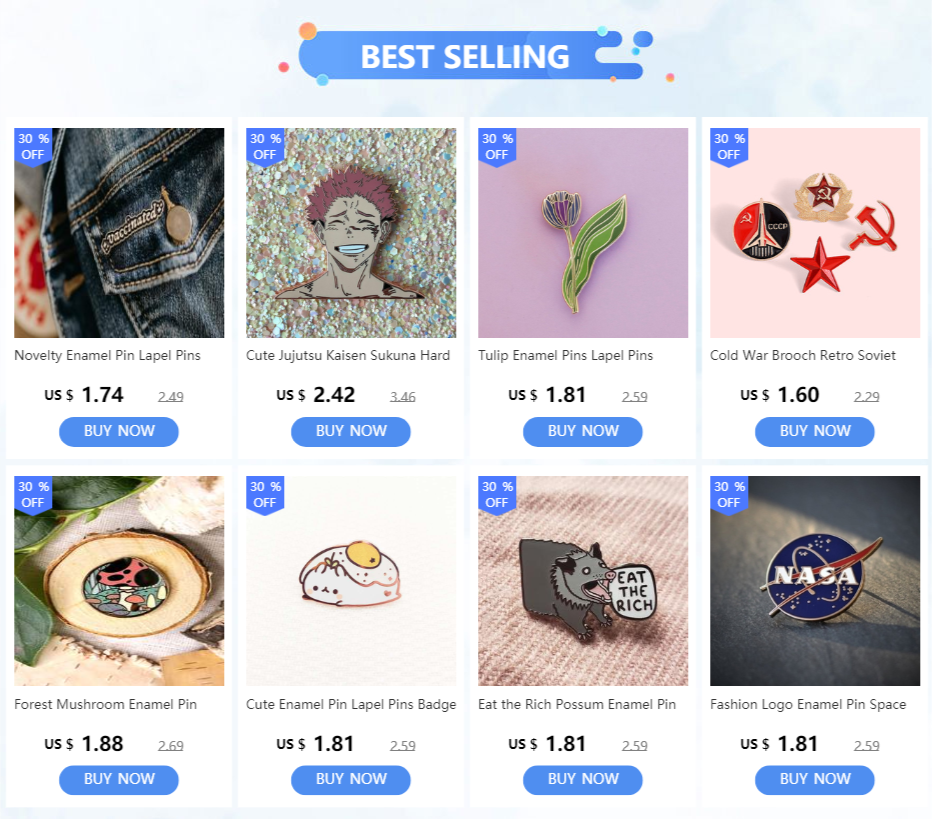The width and height of the screenshot is (932, 819).
Task: Open the Vaccinated denim jacket pin image
Action: [119, 232]
